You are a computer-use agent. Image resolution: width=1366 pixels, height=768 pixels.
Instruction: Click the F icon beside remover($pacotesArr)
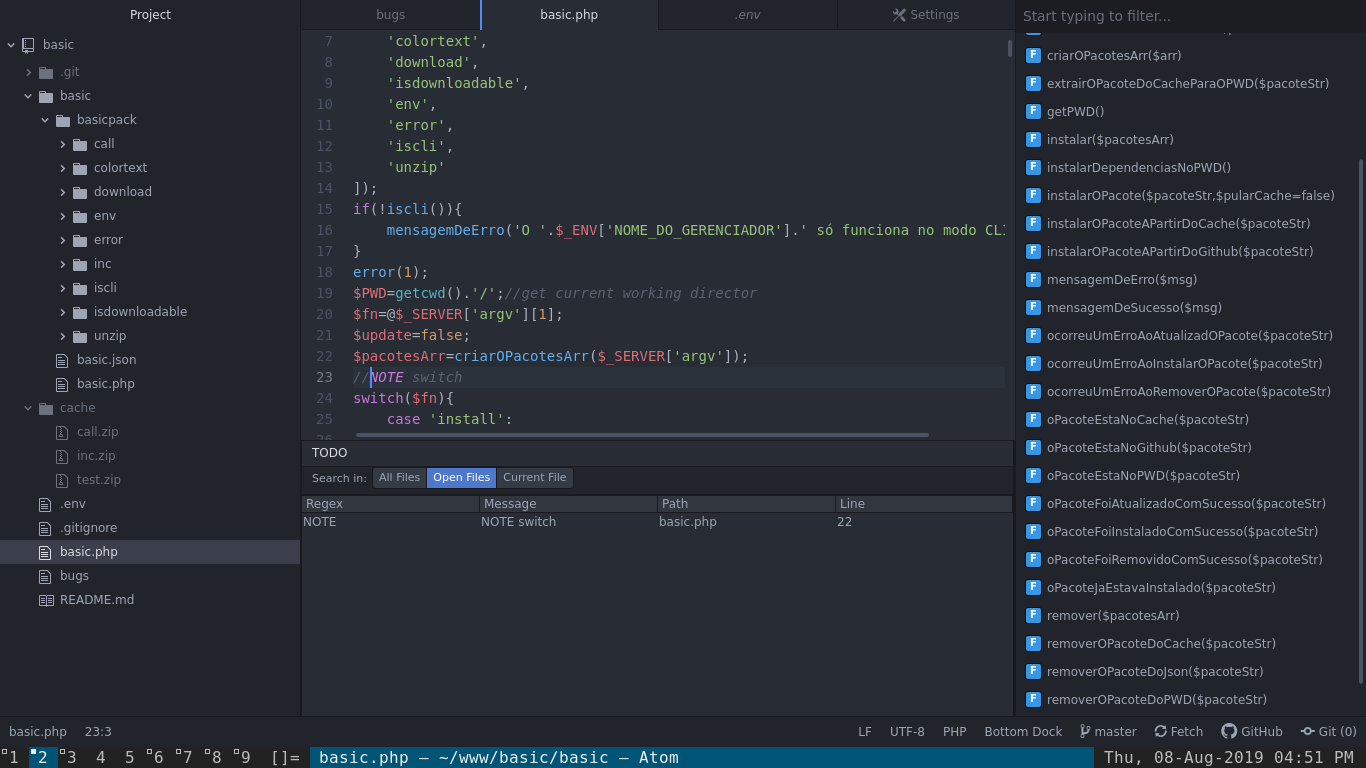(x=1034, y=616)
